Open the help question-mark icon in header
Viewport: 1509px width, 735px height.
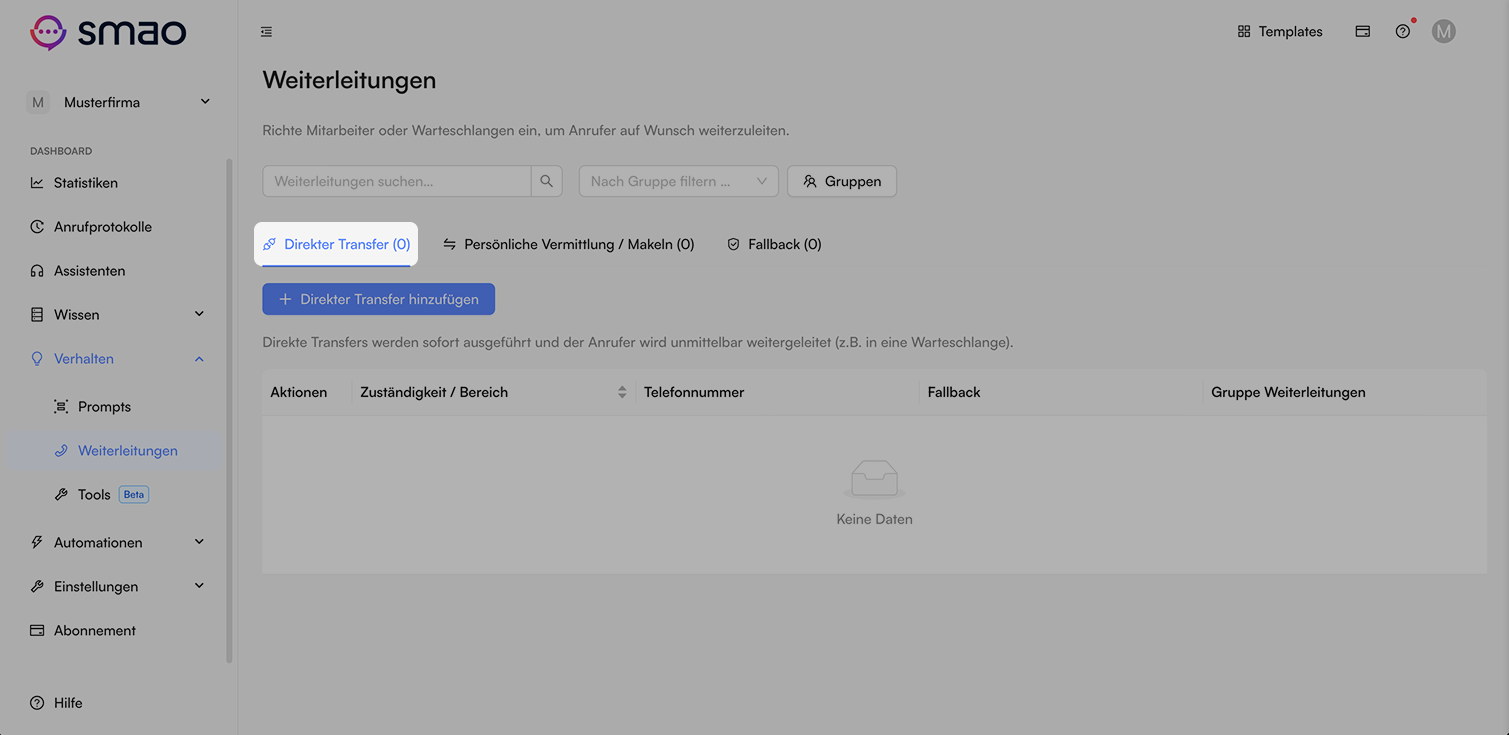point(1403,32)
